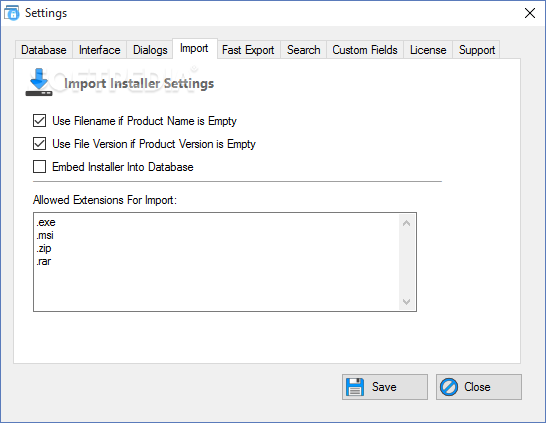546x423 pixels.
Task: Click inside the Allowed Extensions text area
Action: click(x=217, y=262)
